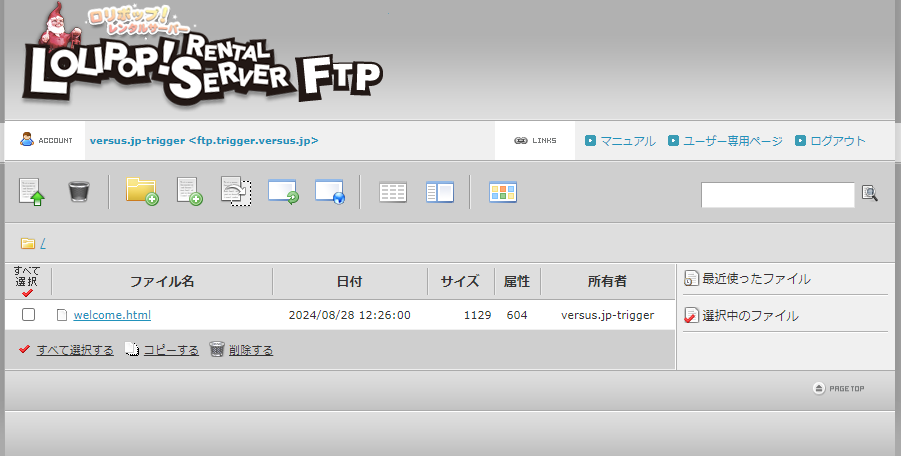
Task: Click the search magnifier icon
Action: 869,193
